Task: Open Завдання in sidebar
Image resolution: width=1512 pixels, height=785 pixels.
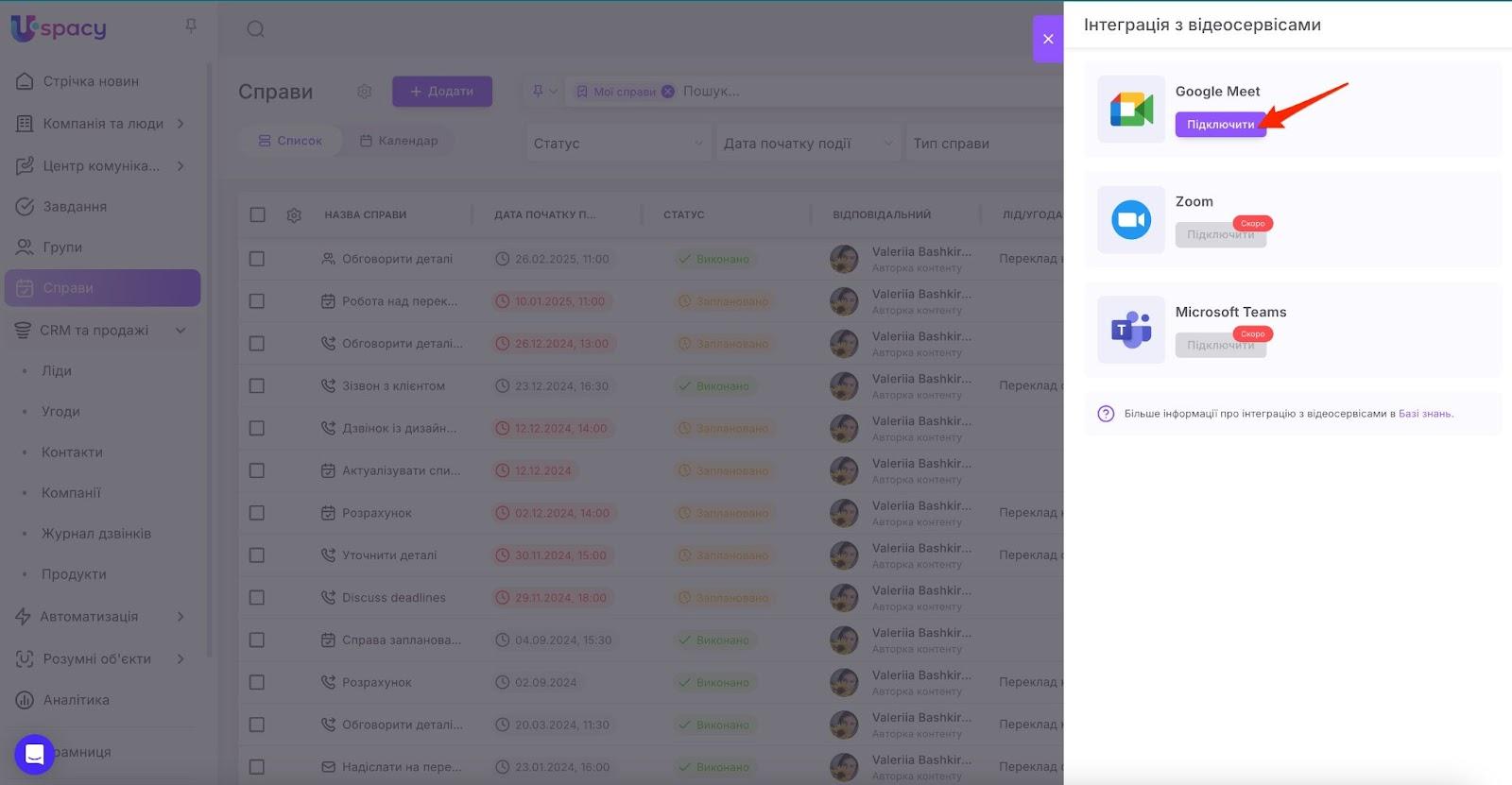Action: click(75, 207)
